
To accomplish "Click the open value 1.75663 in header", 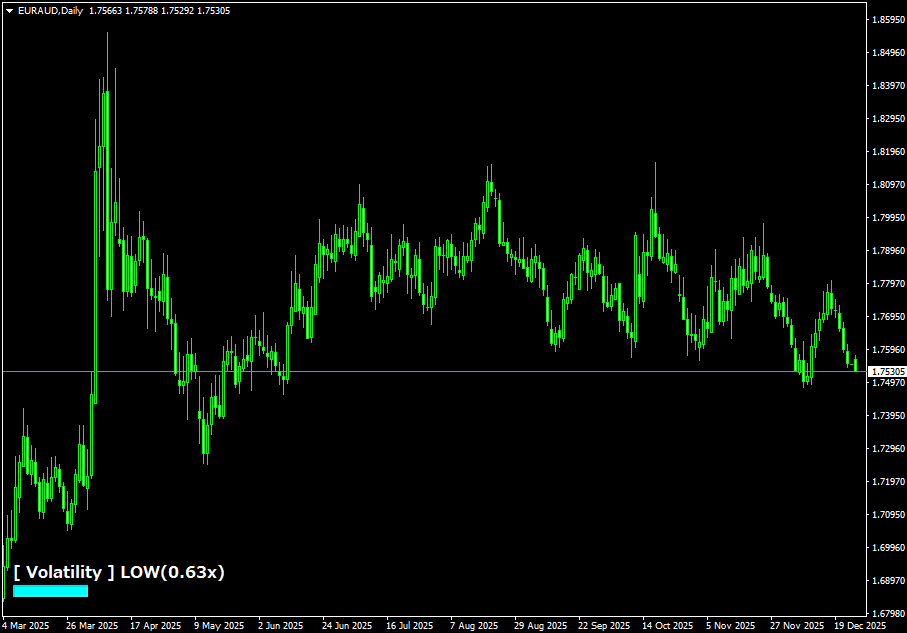I will (105, 9).
